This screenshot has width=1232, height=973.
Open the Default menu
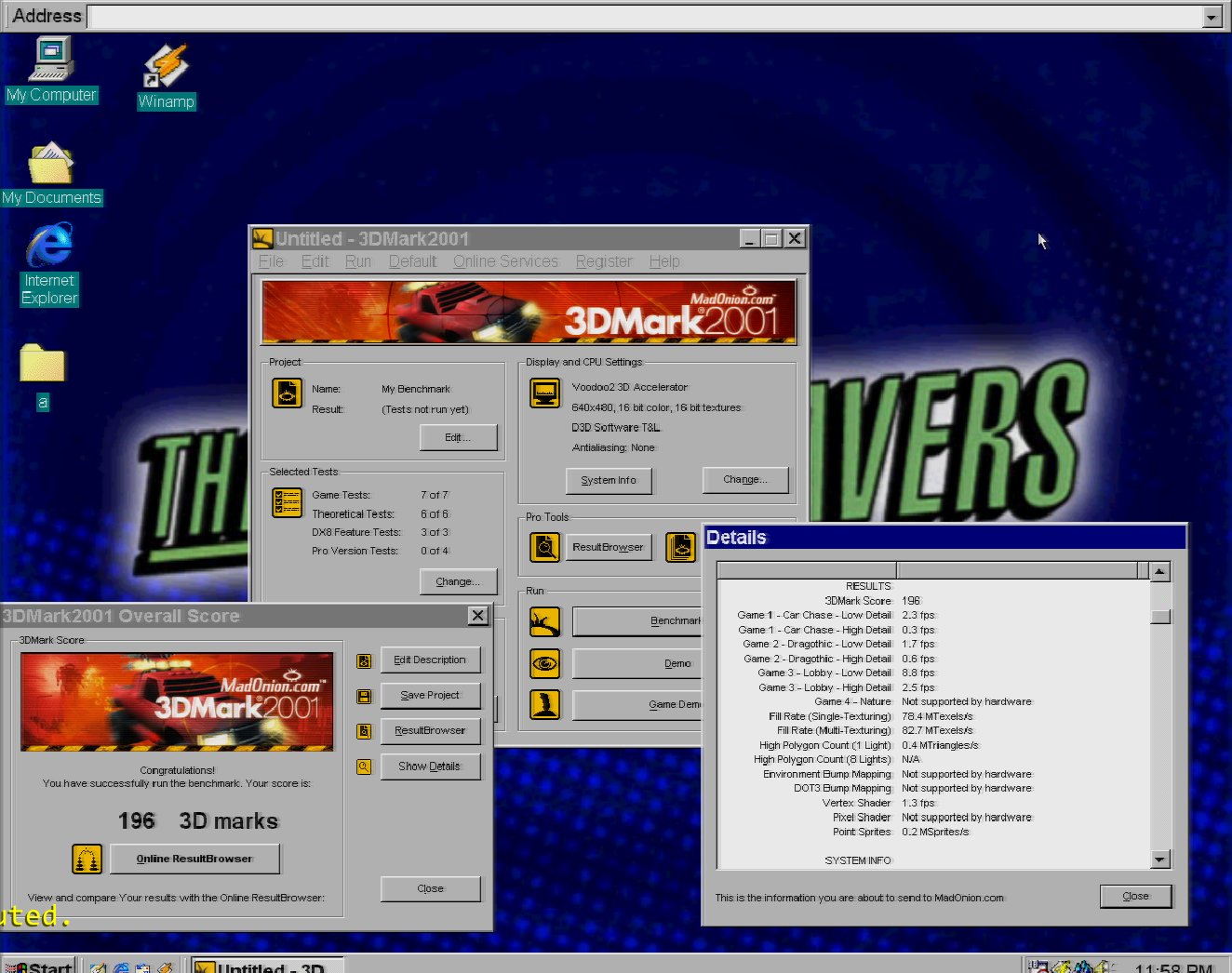[x=412, y=261]
